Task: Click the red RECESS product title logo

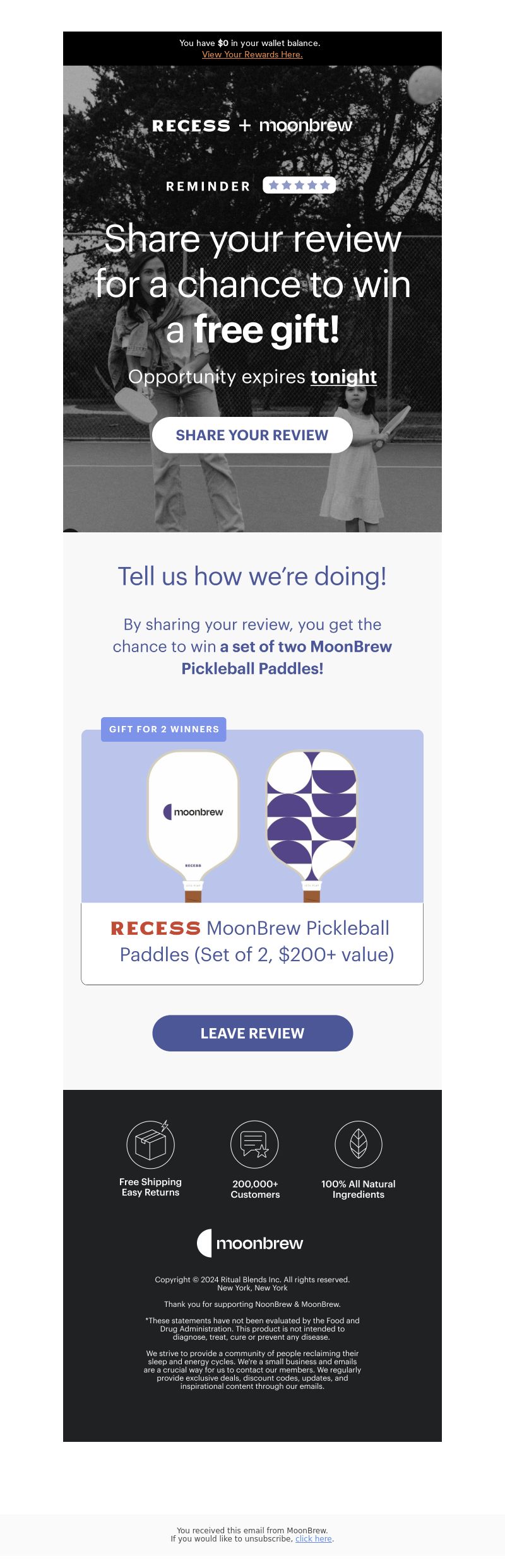Action: tap(155, 928)
